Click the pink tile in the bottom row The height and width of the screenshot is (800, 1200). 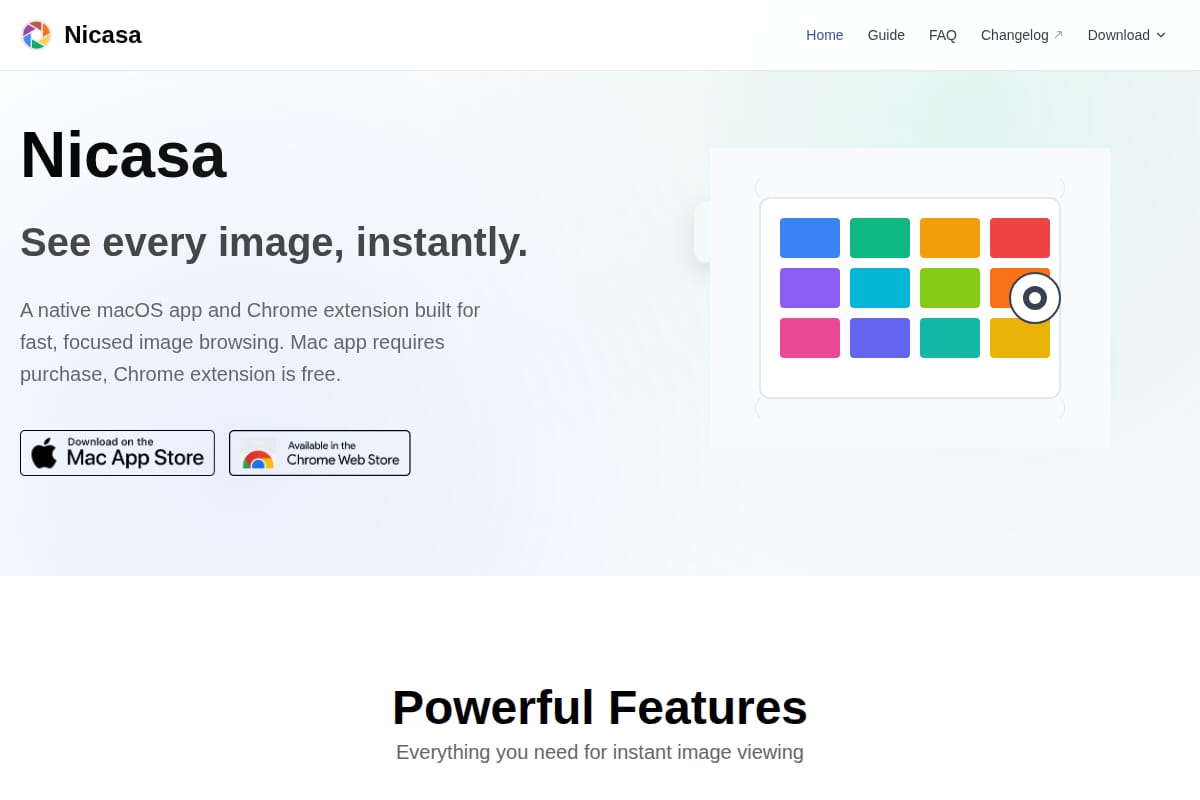(810, 338)
